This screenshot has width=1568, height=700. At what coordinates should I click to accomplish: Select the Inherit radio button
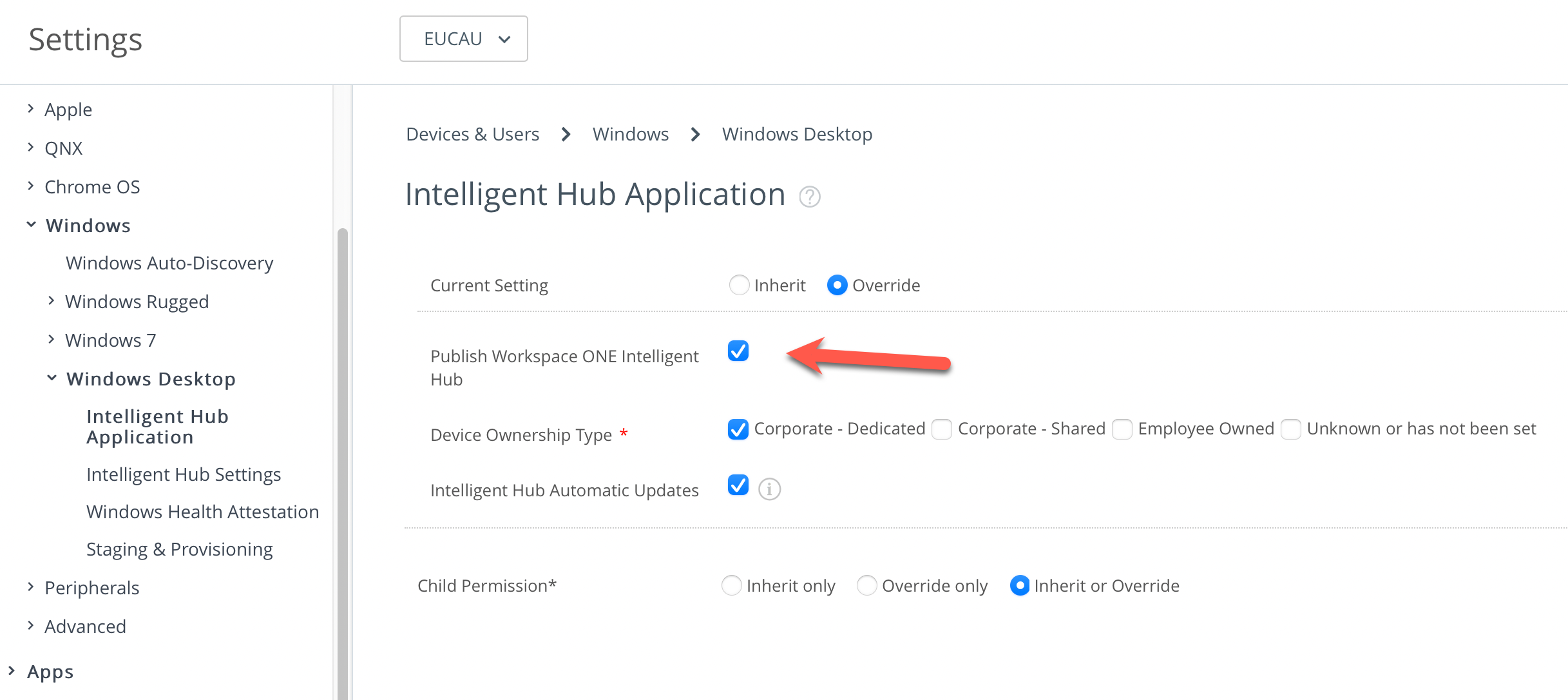[x=739, y=285]
